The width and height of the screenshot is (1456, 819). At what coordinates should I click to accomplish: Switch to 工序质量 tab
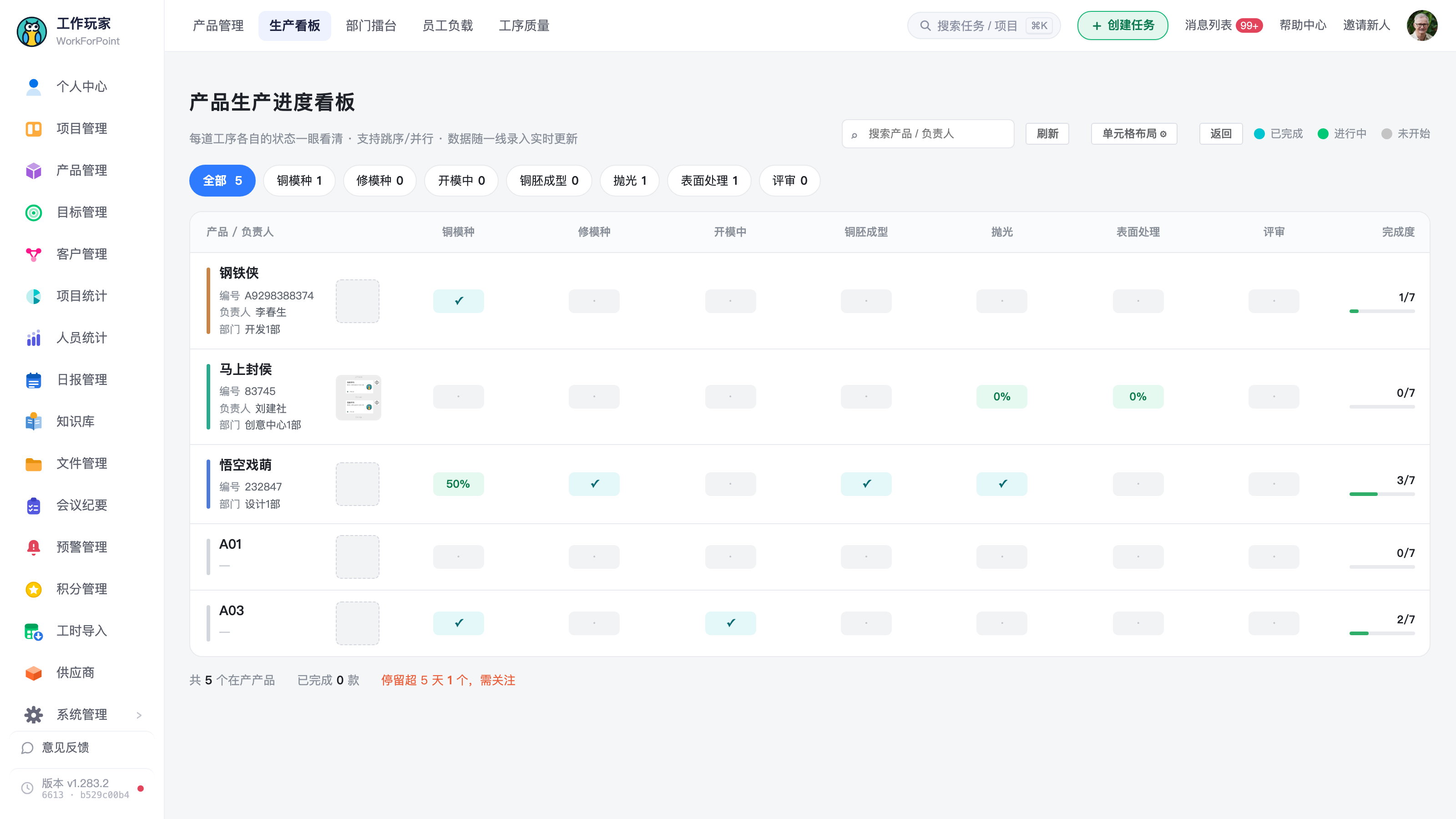point(524,25)
